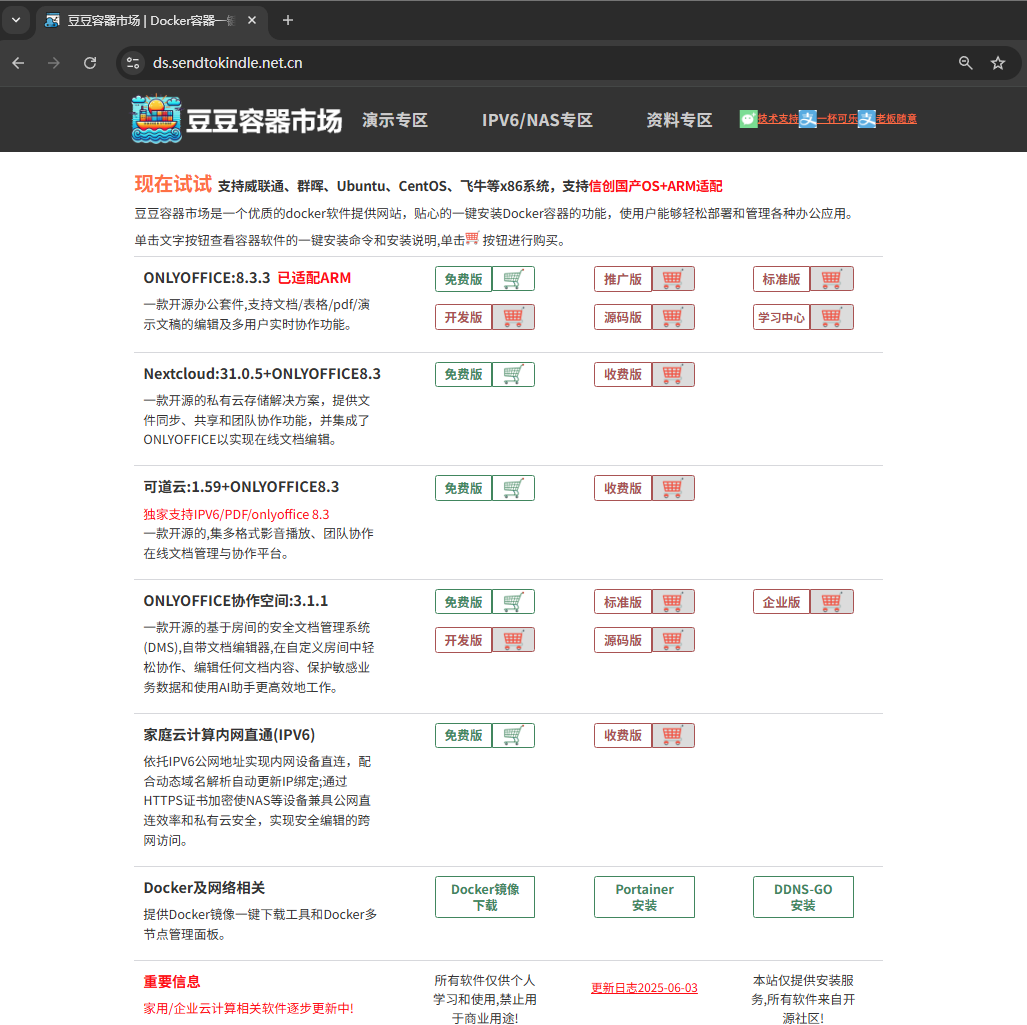Click 协作空间 免费版 button

click(x=464, y=602)
